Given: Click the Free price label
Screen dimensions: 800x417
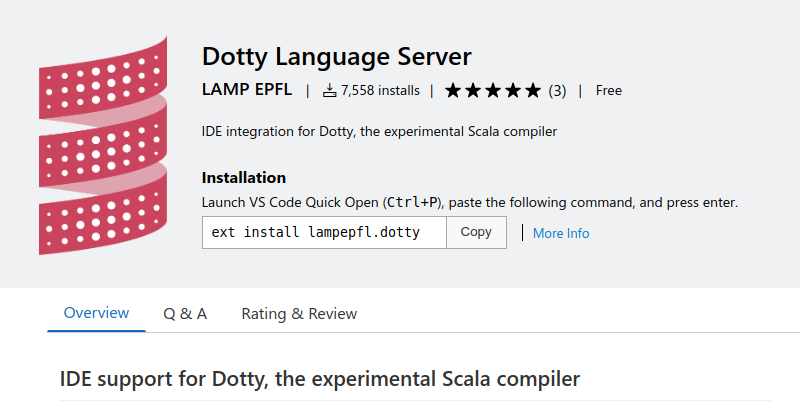Looking at the screenshot, I should [609, 91].
